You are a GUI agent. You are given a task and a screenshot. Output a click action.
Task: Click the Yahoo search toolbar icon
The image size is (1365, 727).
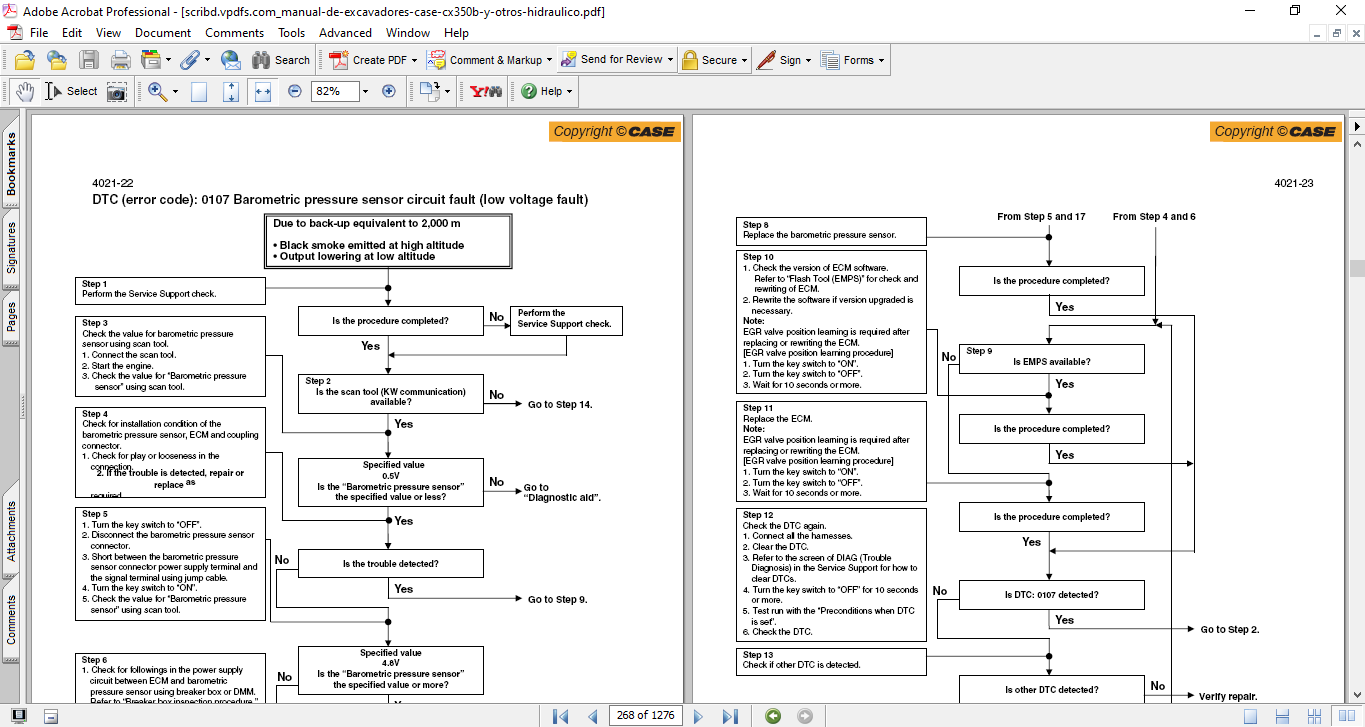click(486, 91)
